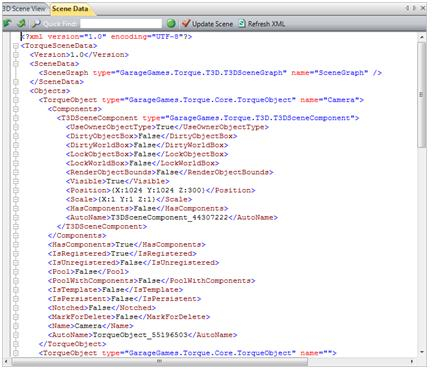Click the Quick Find magnifier icon
Viewport: 432px width, 369px height.
click(x=36, y=23)
